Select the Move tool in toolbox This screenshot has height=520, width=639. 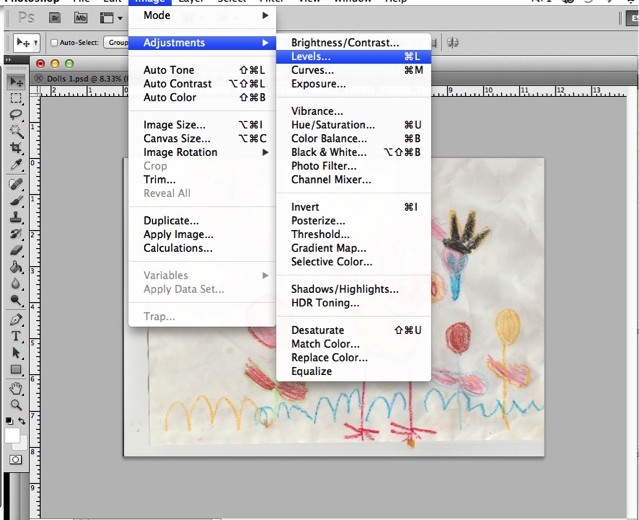pyautogui.click(x=16, y=82)
